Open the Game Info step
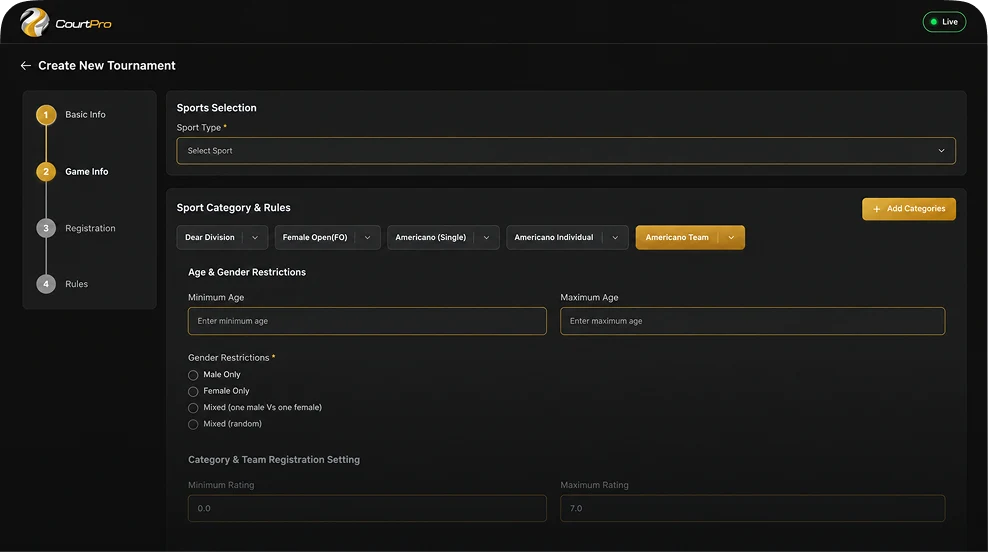Screen dimensions: 988x552 [x=86, y=171]
